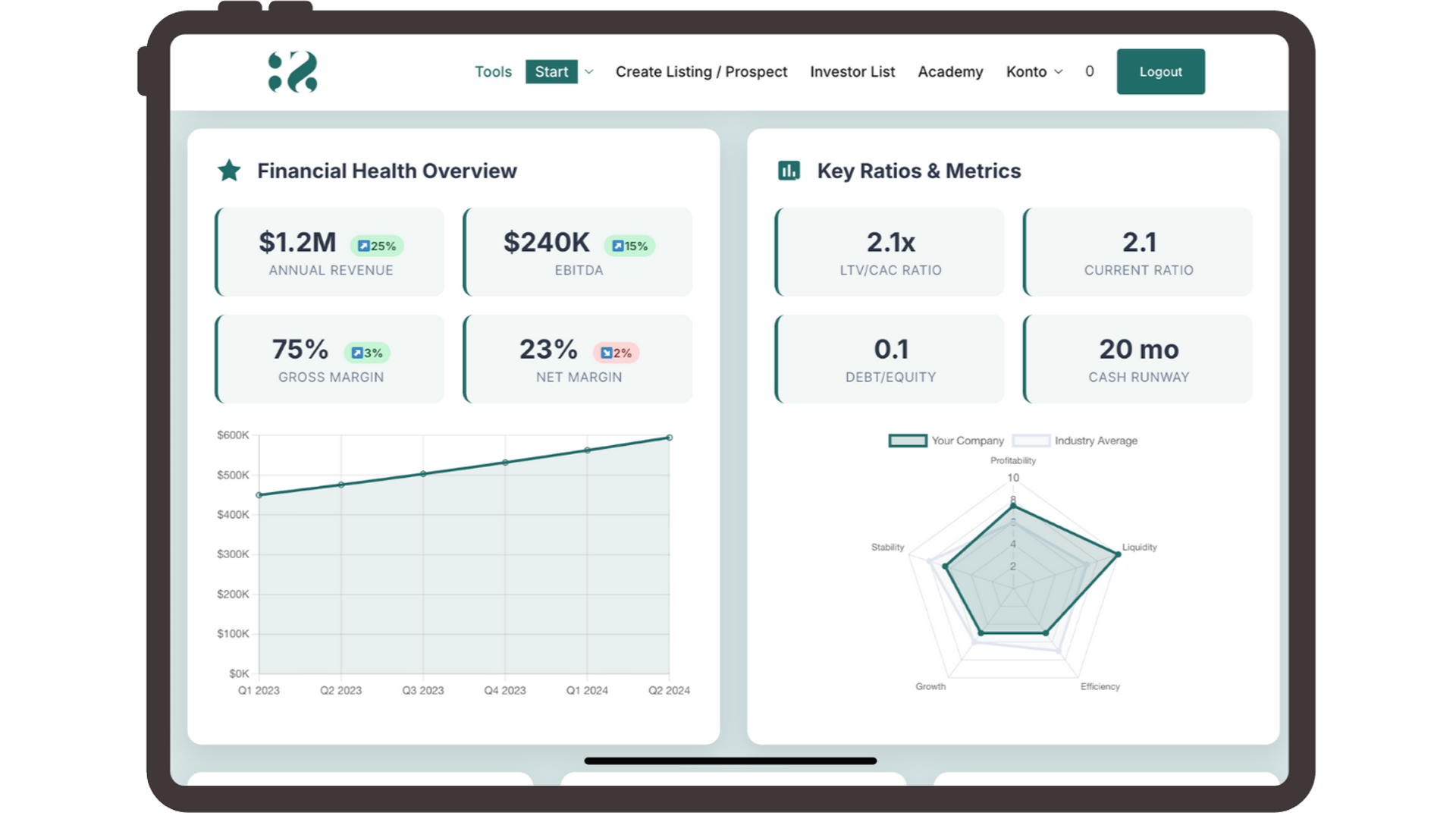The width and height of the screenshot is (1456, 819).
Task: Open Create Listing / Prospect link
Action: coord(701,71)
